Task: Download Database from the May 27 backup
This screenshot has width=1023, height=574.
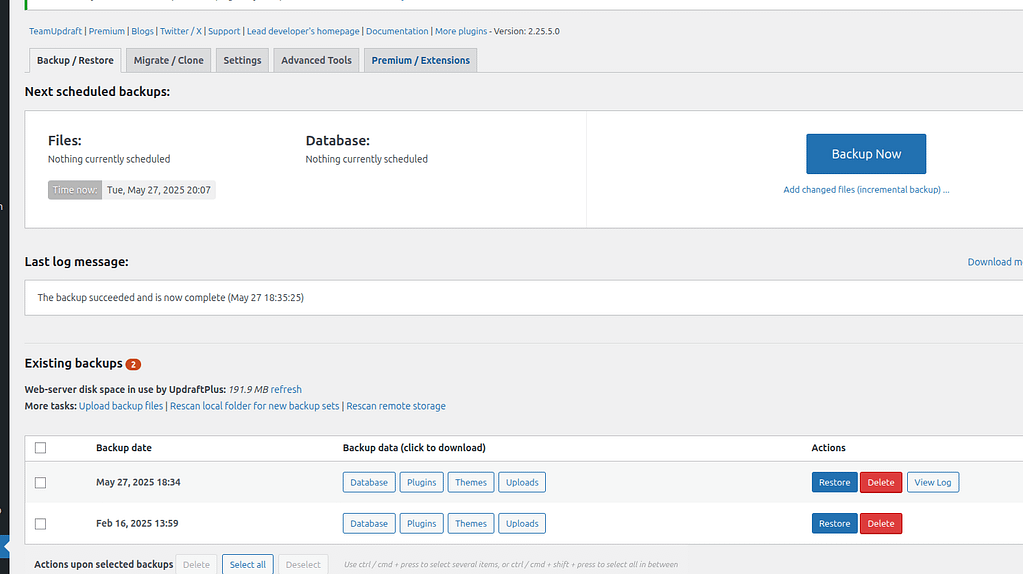Action: click(x=368, y=482)
